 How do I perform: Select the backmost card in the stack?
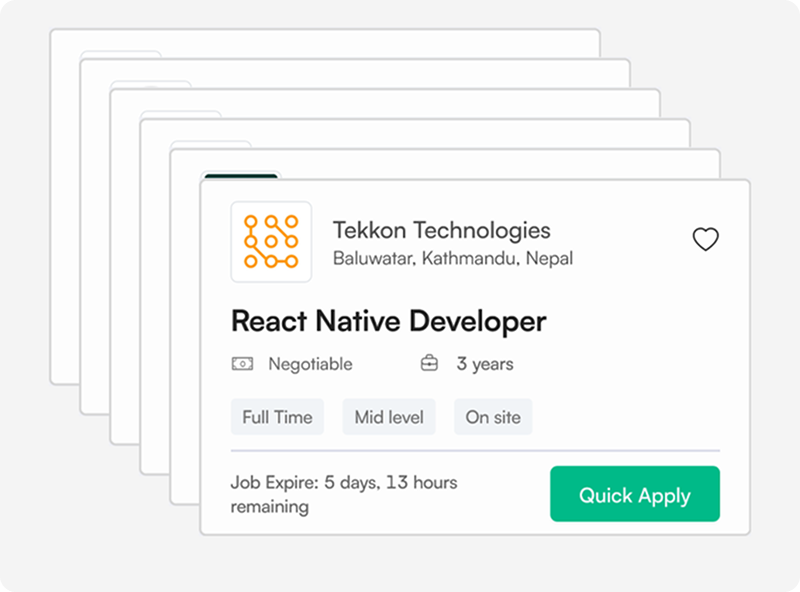coord(64,200)
